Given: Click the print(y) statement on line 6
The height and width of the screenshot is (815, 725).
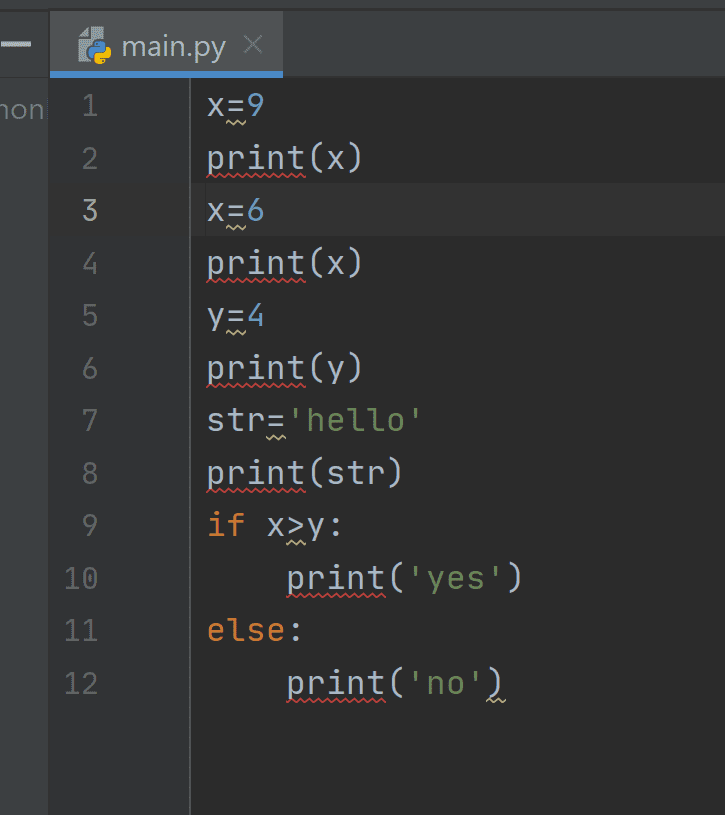Looking at the screenshot, I should tap(284, 368).
